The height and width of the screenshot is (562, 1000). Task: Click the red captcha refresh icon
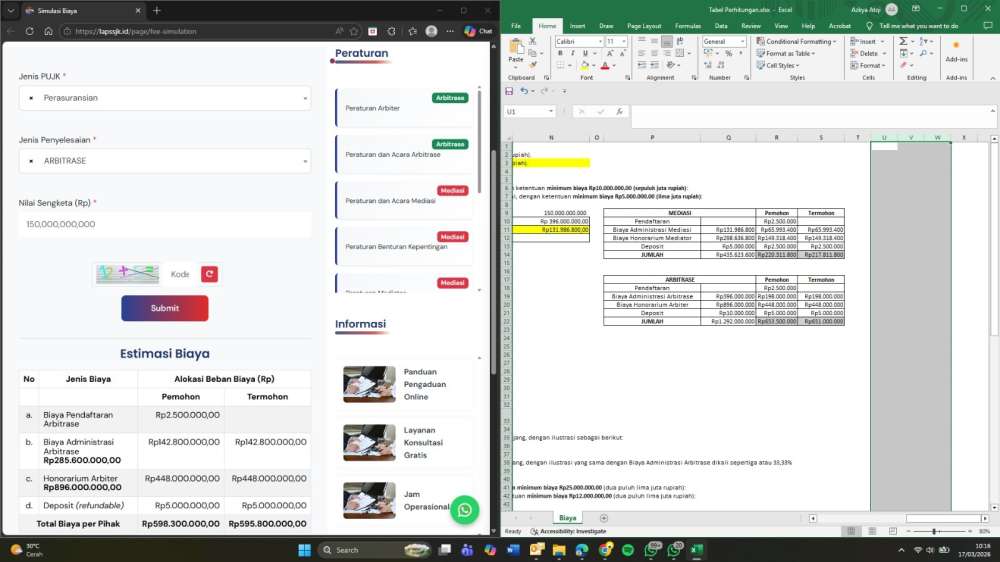tap(209, 274)
